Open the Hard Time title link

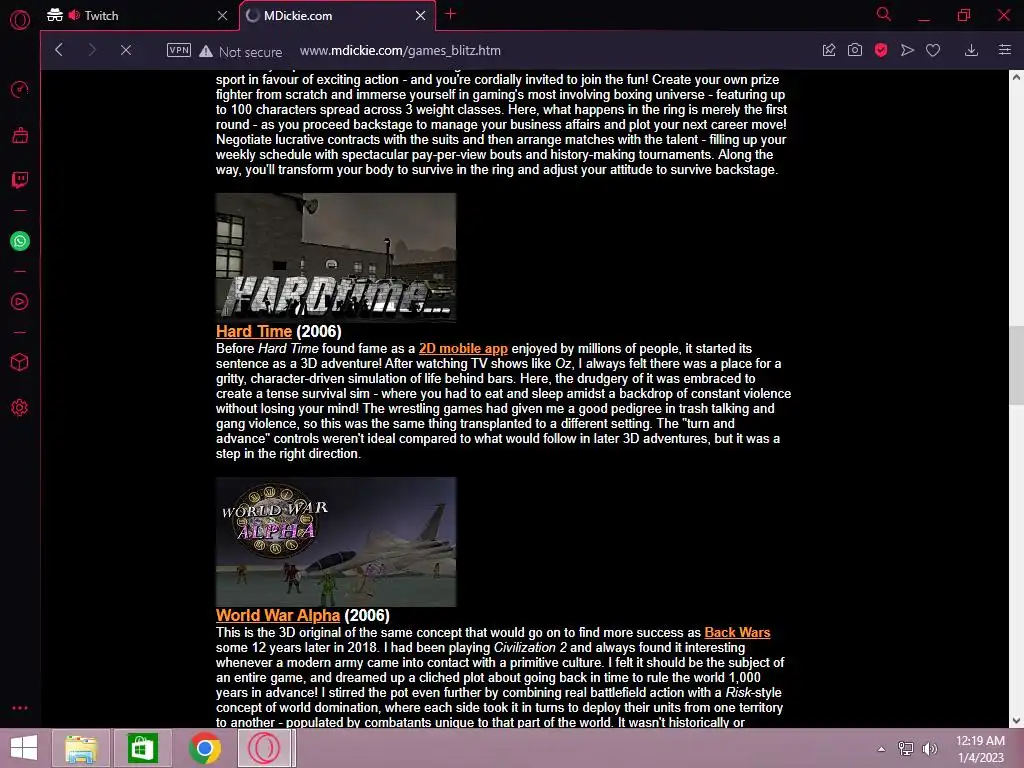pos(254,332)
